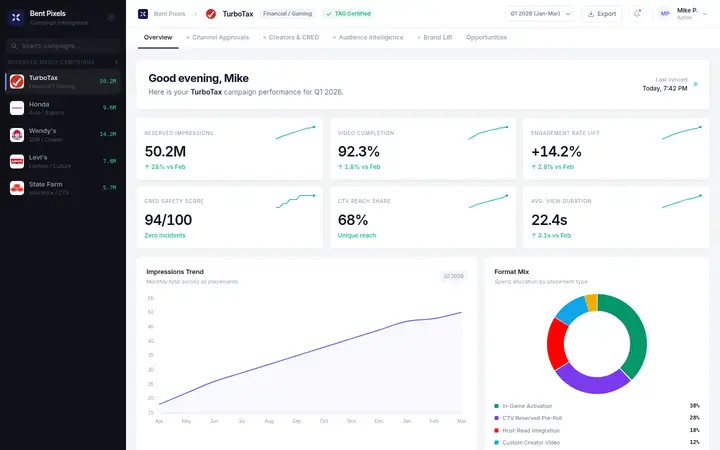Open the Q1 2026 (Jan-Mar) period dropdown

point(540,14)
